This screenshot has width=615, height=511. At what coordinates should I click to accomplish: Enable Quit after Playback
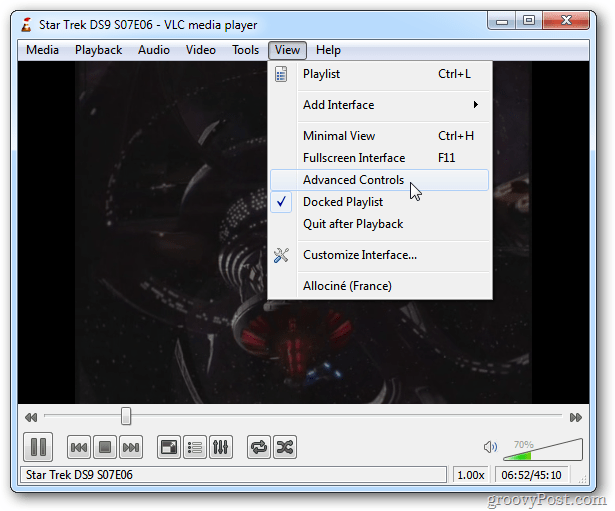tap(380, 224)
